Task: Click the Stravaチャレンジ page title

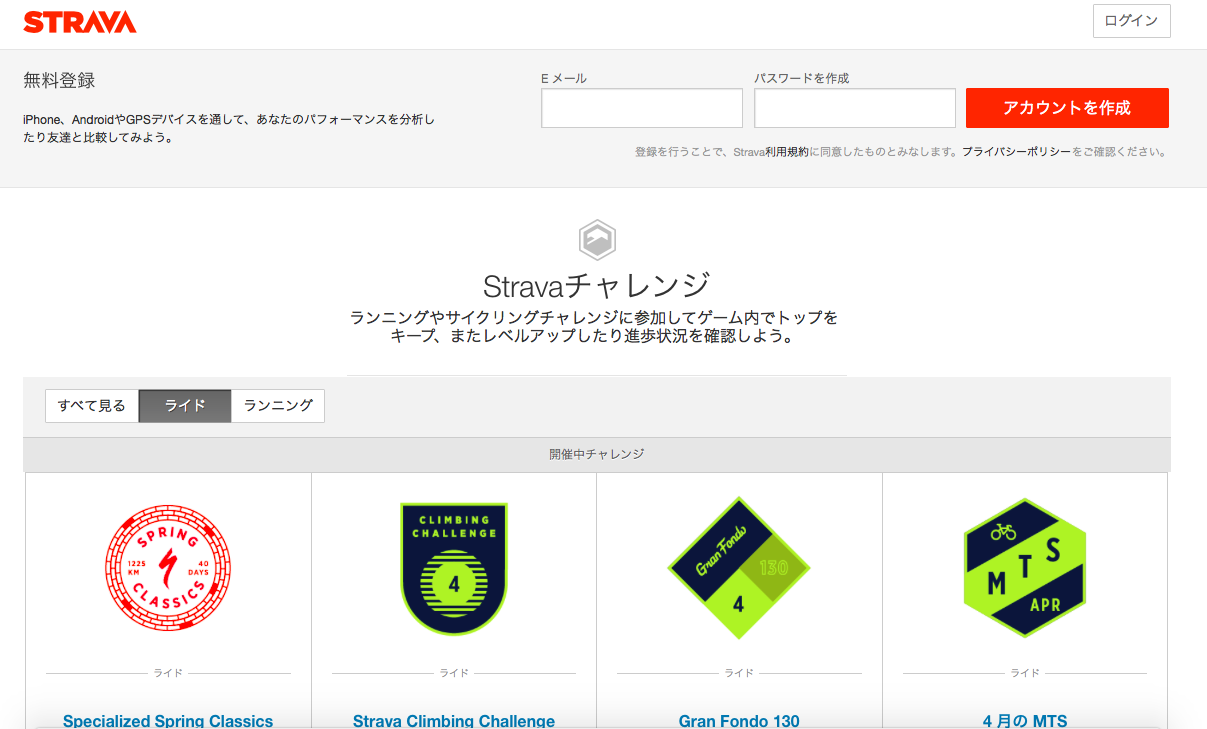Action: click(597, 286)
